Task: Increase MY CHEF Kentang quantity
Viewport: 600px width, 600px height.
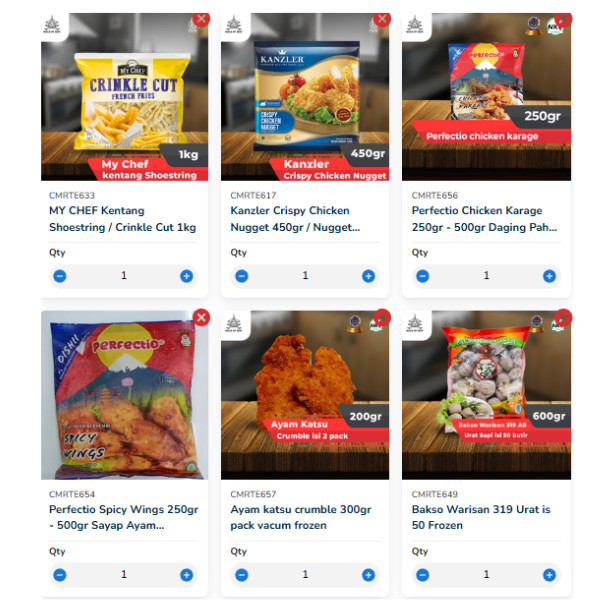Action: click(186, 276)
